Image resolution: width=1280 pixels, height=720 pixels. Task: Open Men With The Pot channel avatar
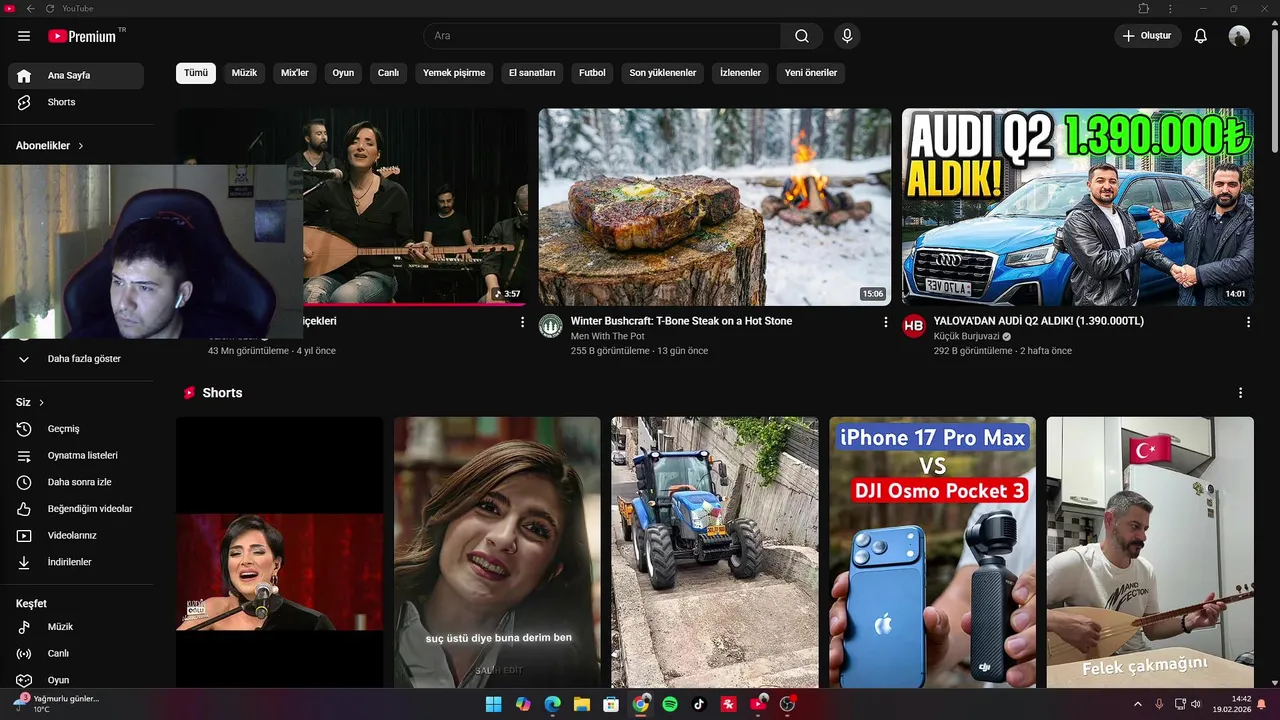coord(551,326)
